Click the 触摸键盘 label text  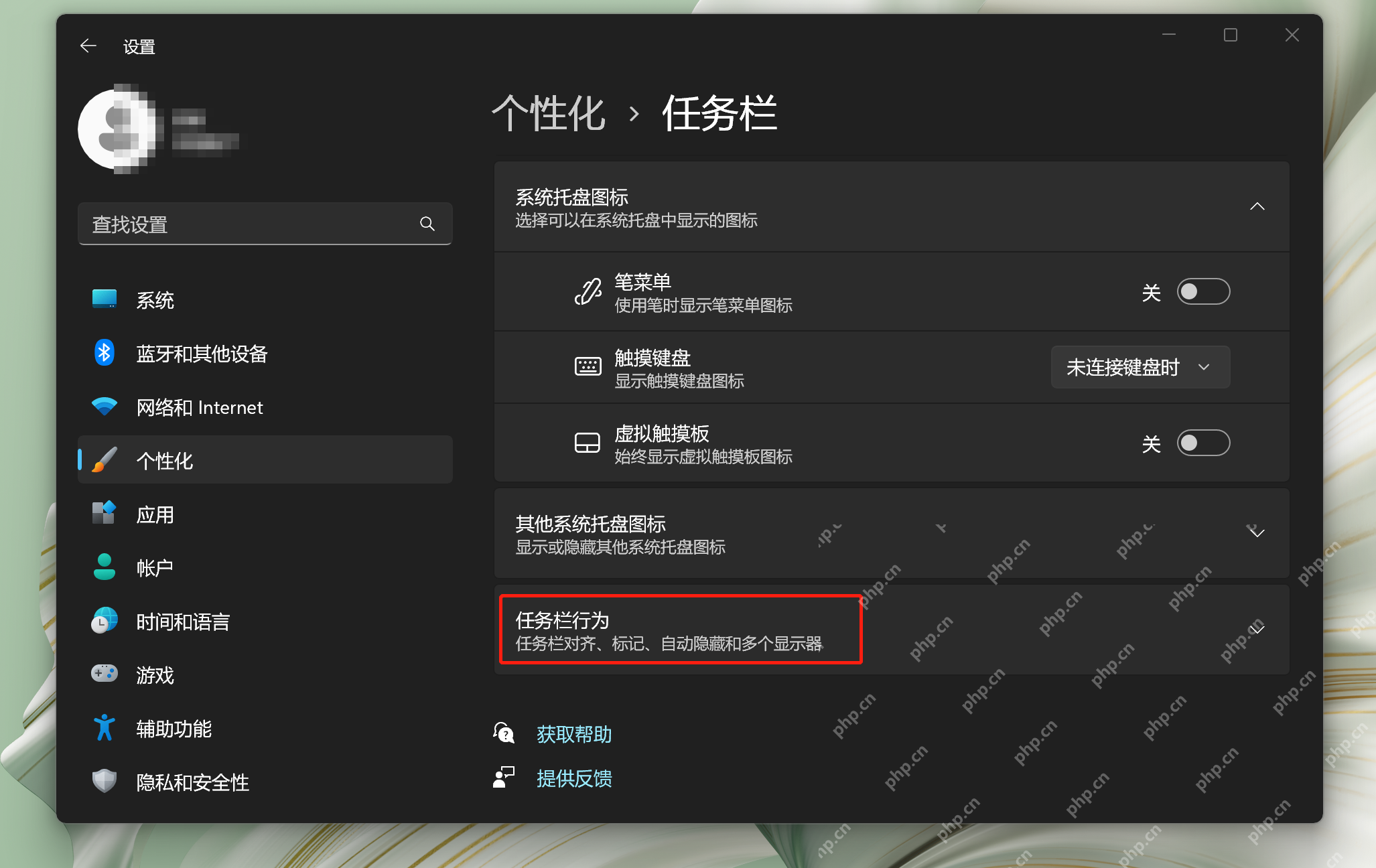(652, 358)
